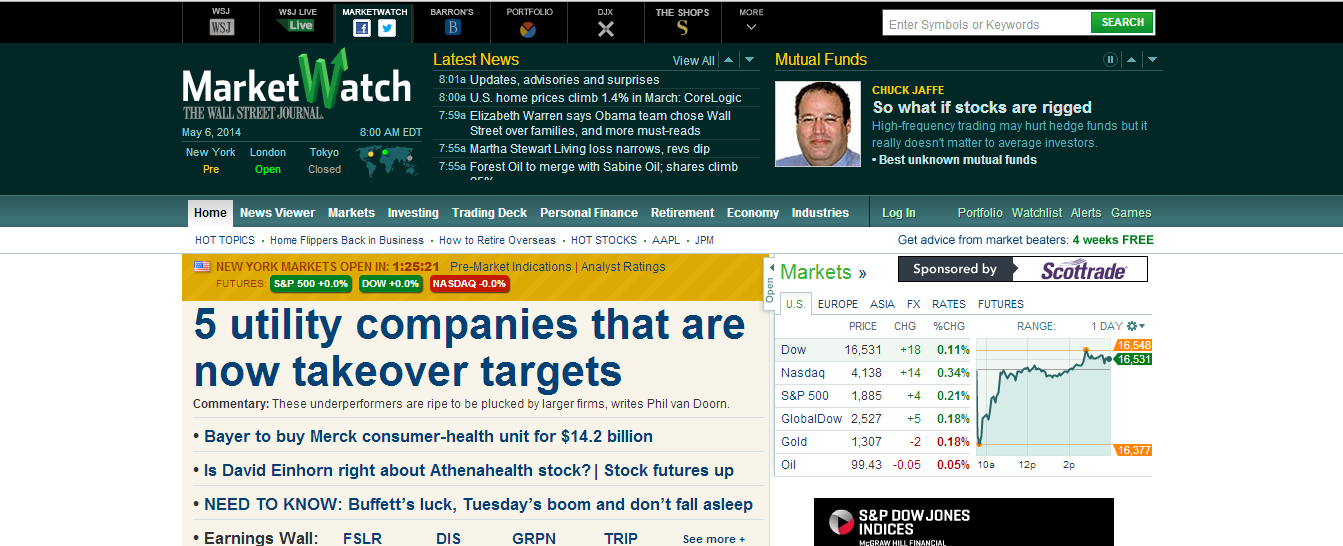Click the MarketWatch logo
This screenshot has width=1343, height=546.
click(x=297, y=83)
